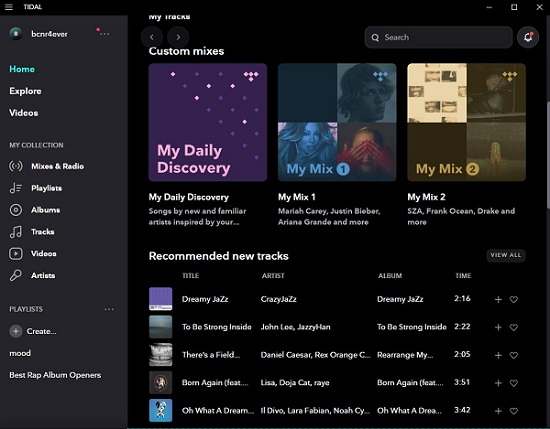
Task: Go forward with the right arrow
Action: pyautogui.click(x=178, y=37)
